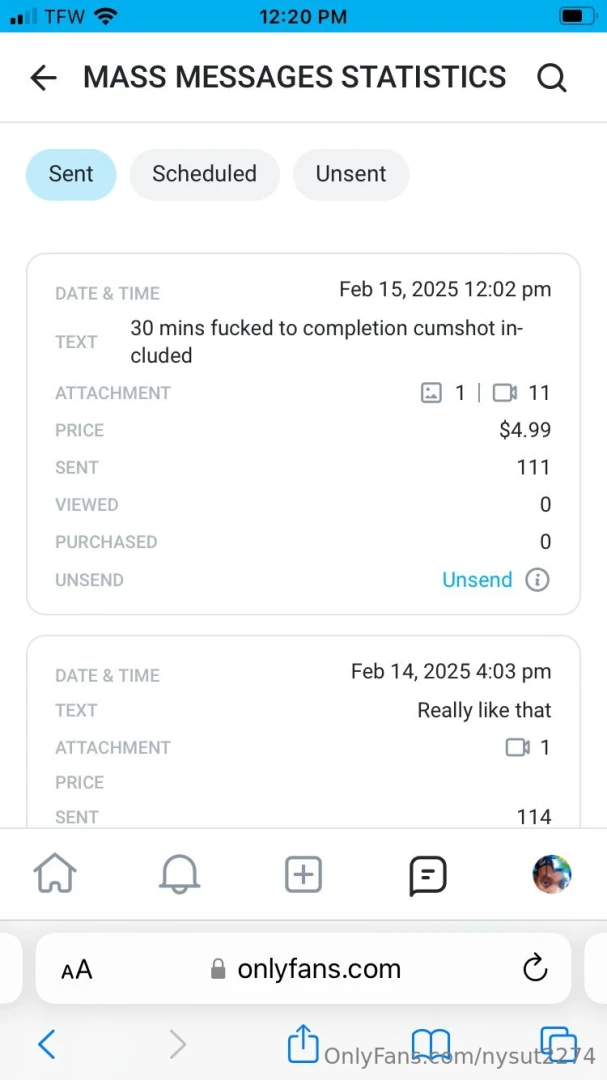Open notifications bell icon

[x=179, y=875]
